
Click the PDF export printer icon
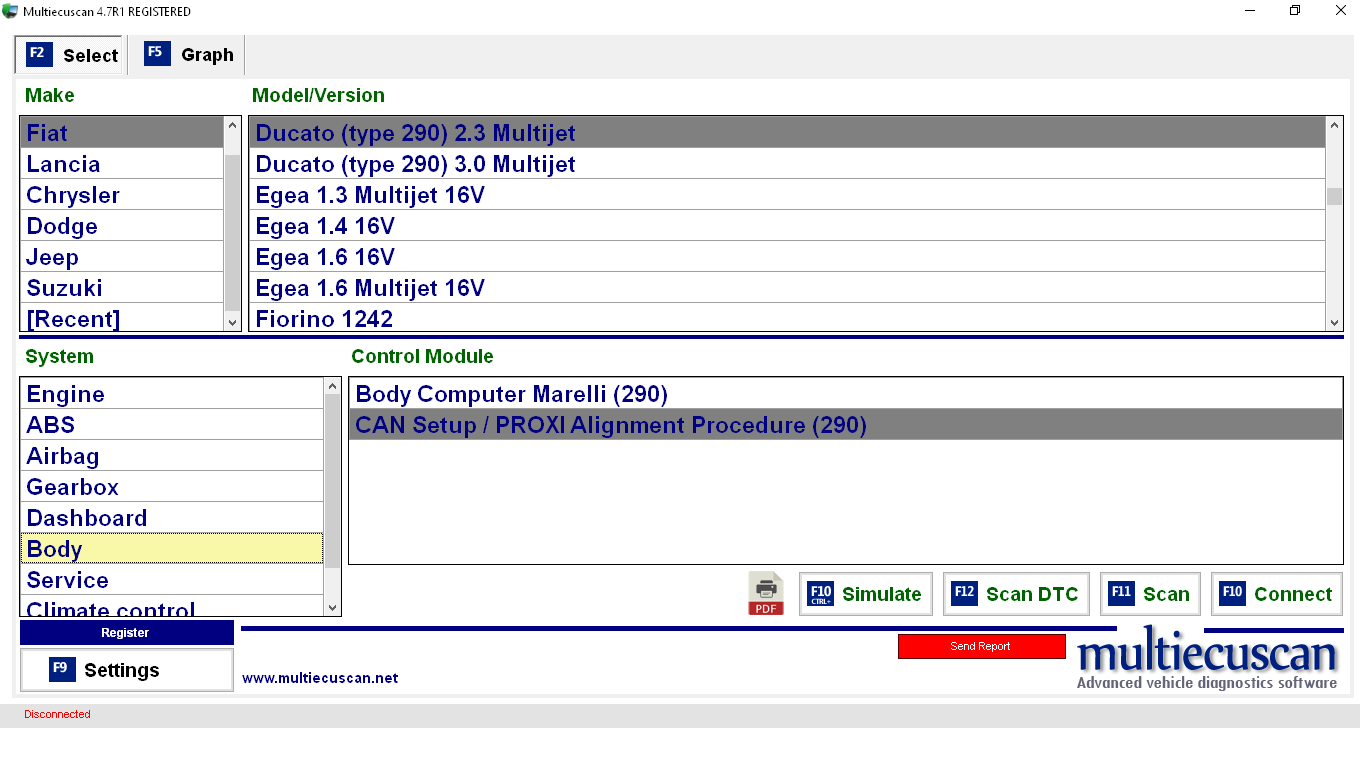[766, 594]
